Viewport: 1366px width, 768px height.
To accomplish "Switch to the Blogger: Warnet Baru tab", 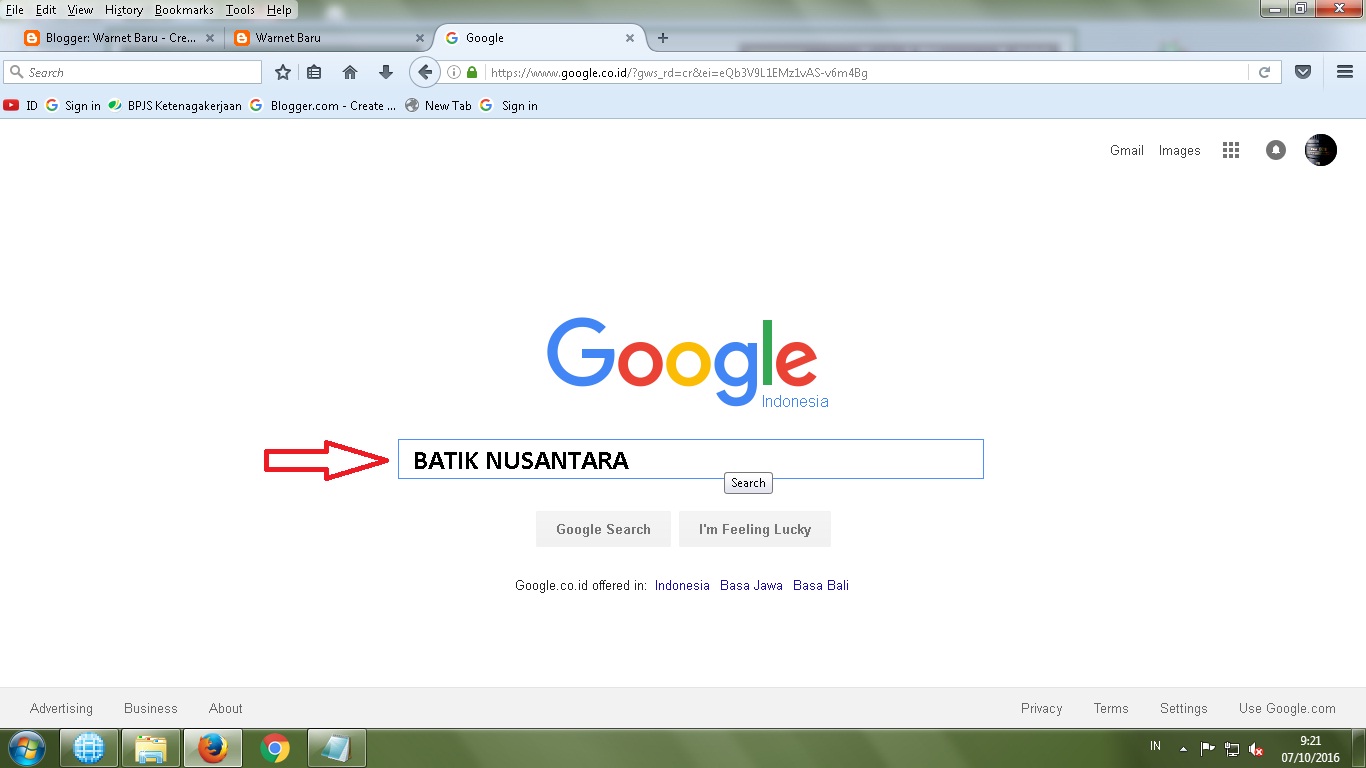I will click(x=120, y=38).
